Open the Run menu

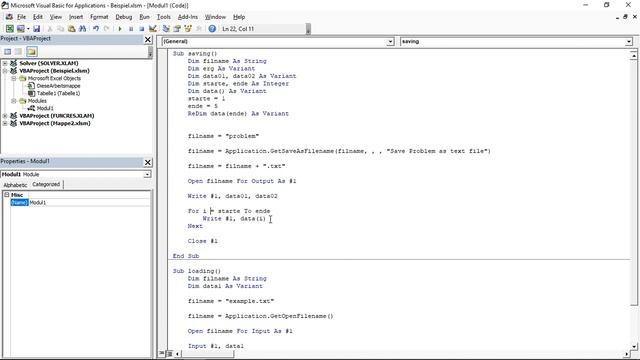pyautogui.click(x=144, y=17)
